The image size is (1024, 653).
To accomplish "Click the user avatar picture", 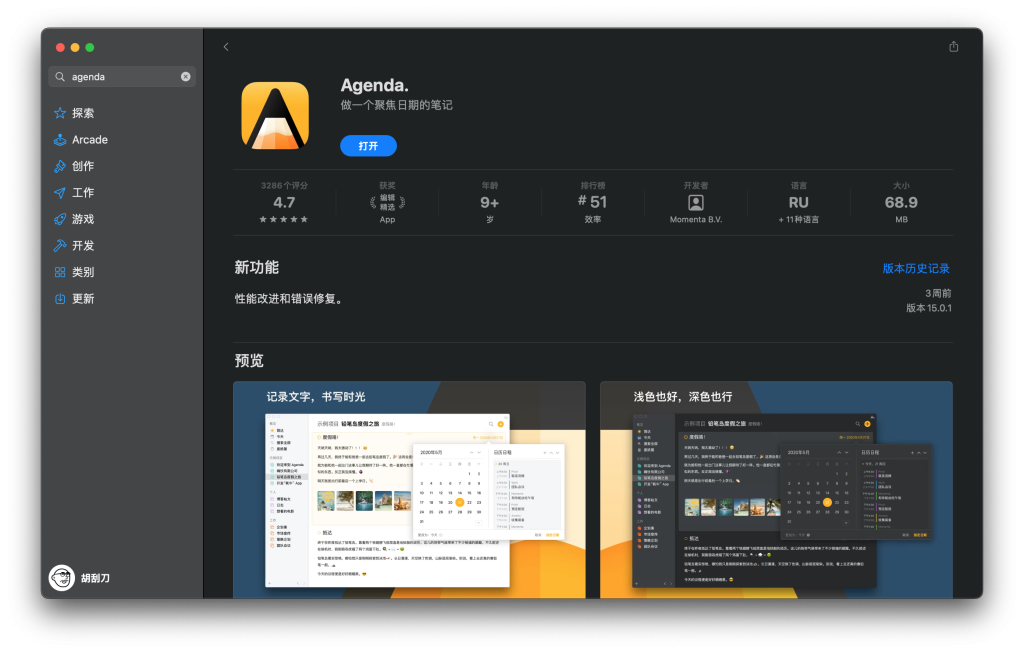I will pyautogui.click(x=62, y=578).
